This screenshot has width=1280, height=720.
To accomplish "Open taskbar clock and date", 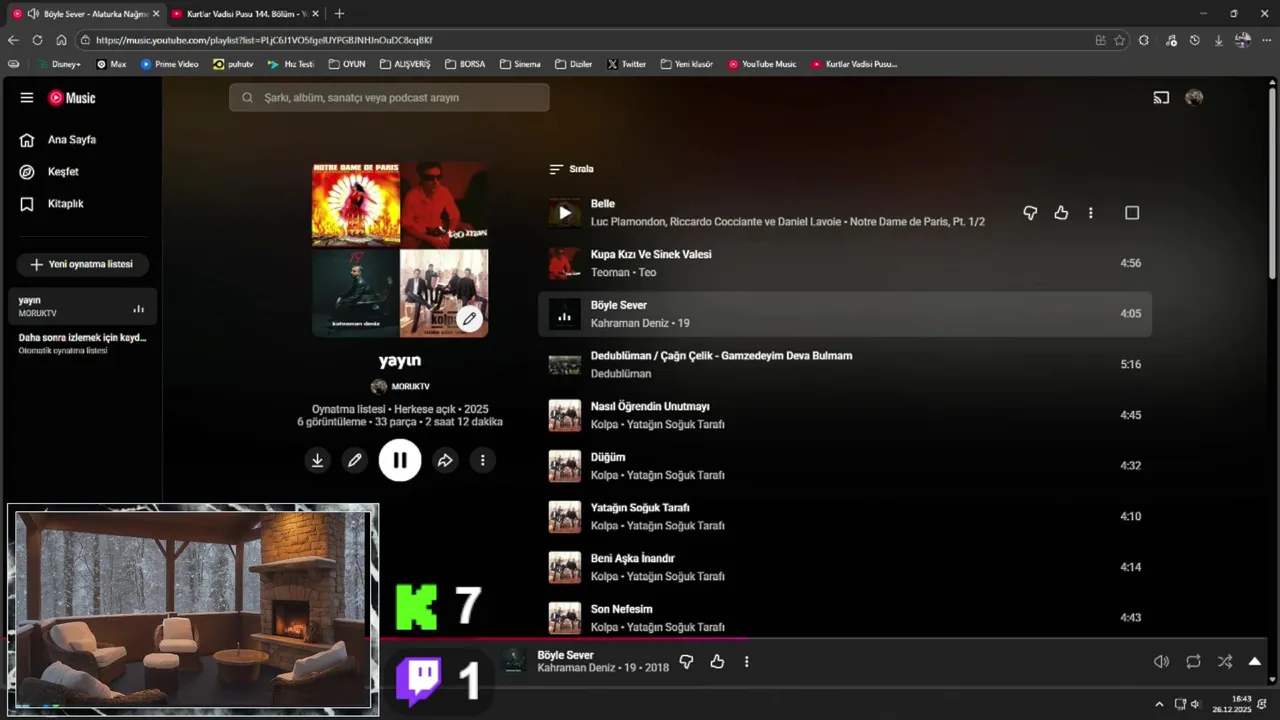I will (1232, 704).
